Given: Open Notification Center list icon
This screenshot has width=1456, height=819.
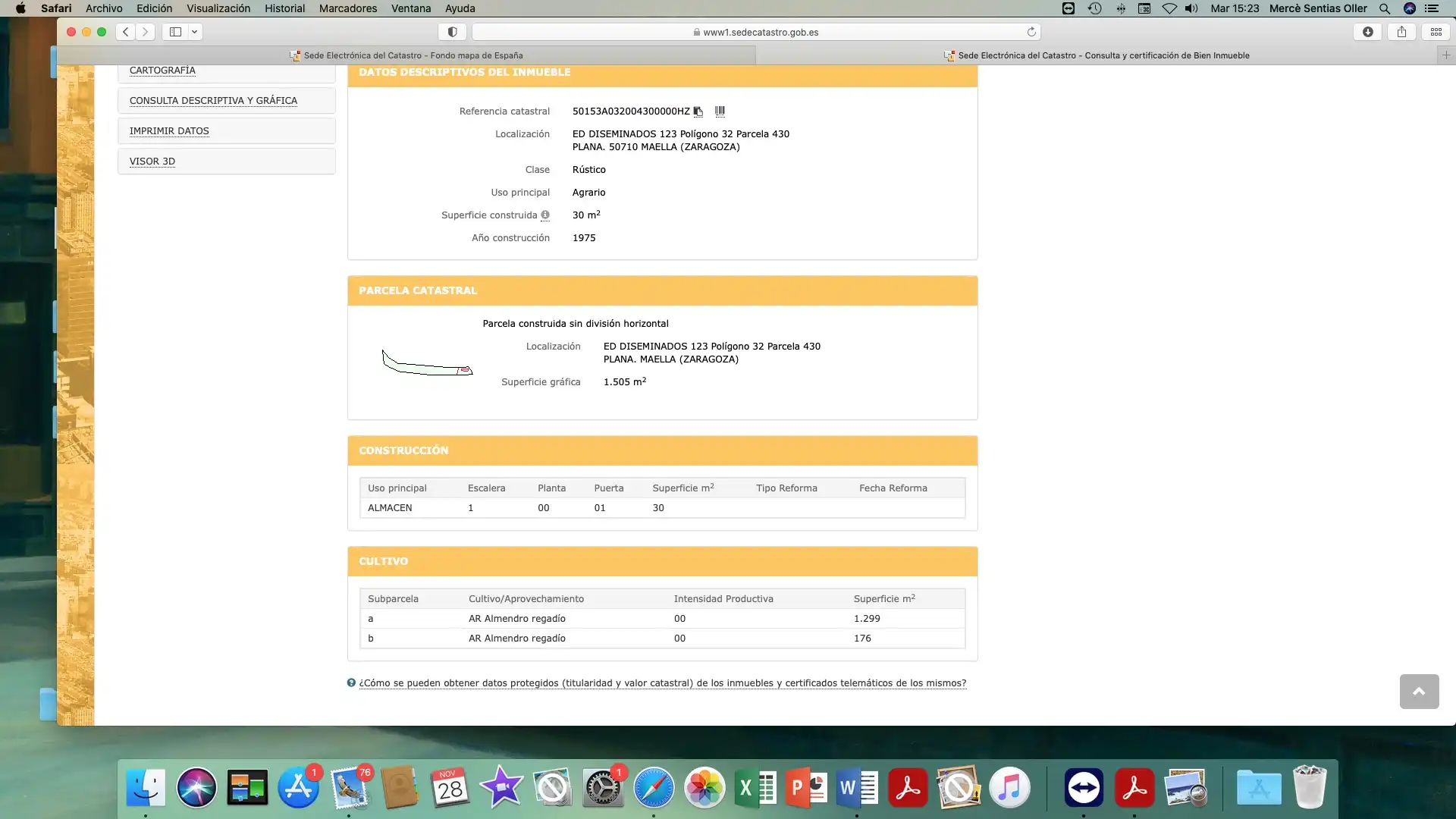Looking at the screenshot, I should 1432,8.
